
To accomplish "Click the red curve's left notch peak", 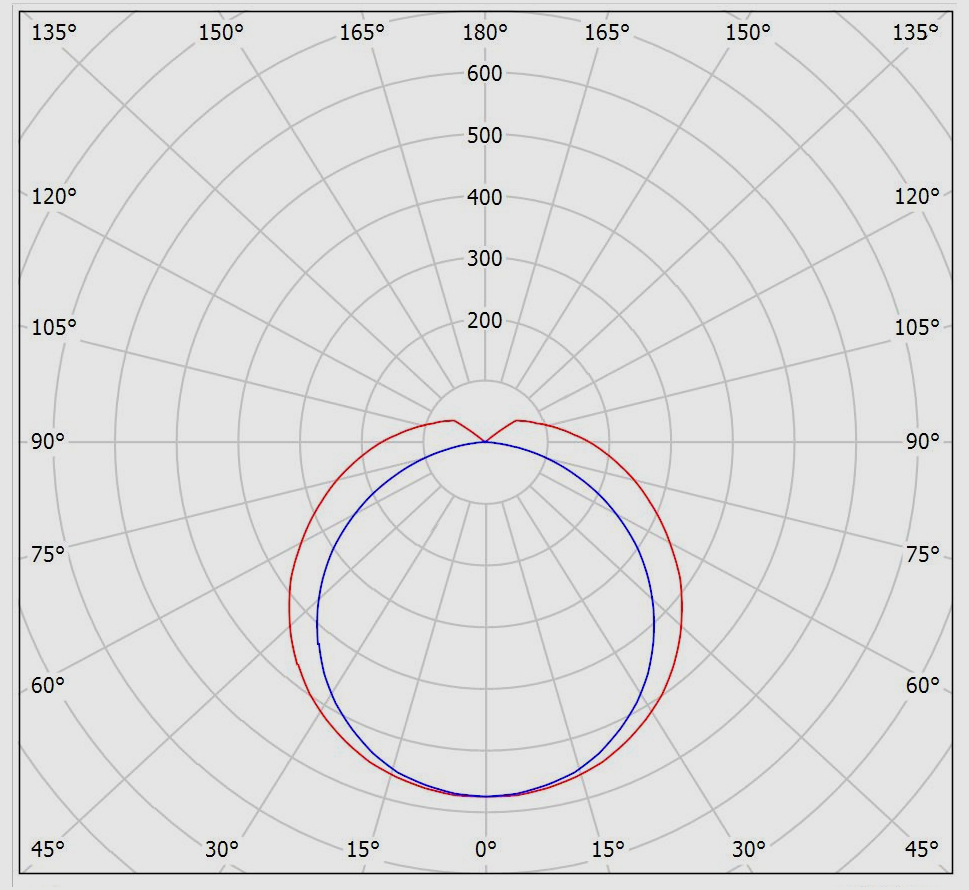I will click(x=453, y=420).
